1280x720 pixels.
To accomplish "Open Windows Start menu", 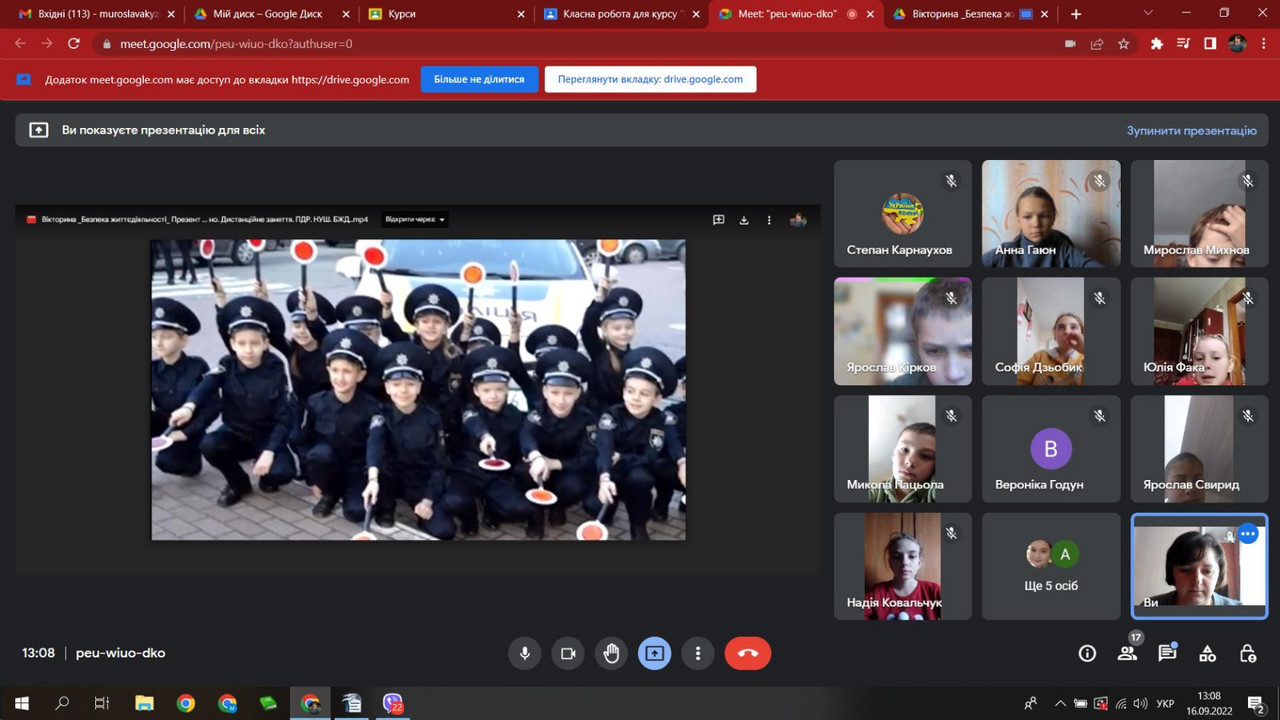I will [21, 704].
